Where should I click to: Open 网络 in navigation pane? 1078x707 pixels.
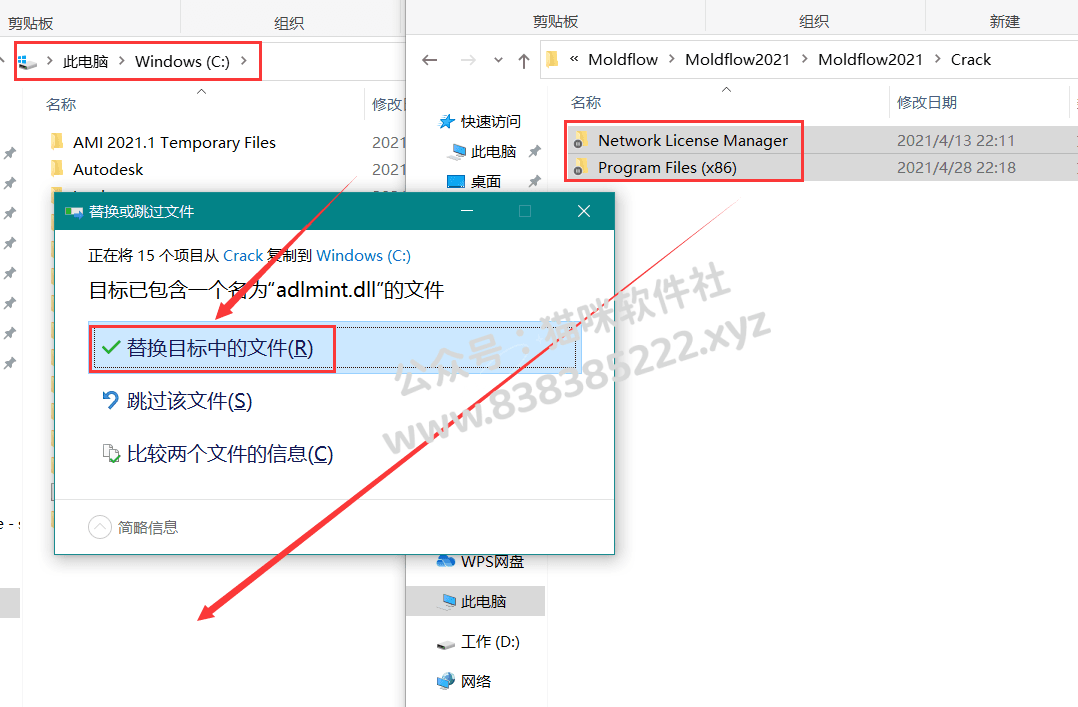476,682
